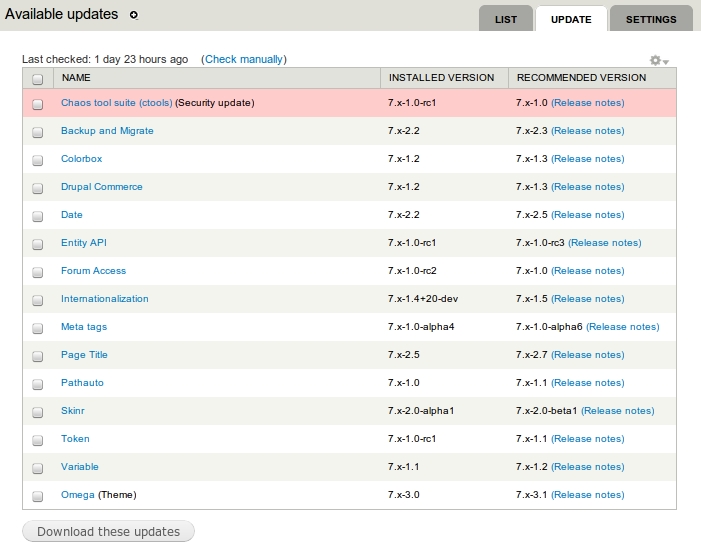Click the Date module link
701x553 pixels.
pyautogui.click(x=72, y=215)
